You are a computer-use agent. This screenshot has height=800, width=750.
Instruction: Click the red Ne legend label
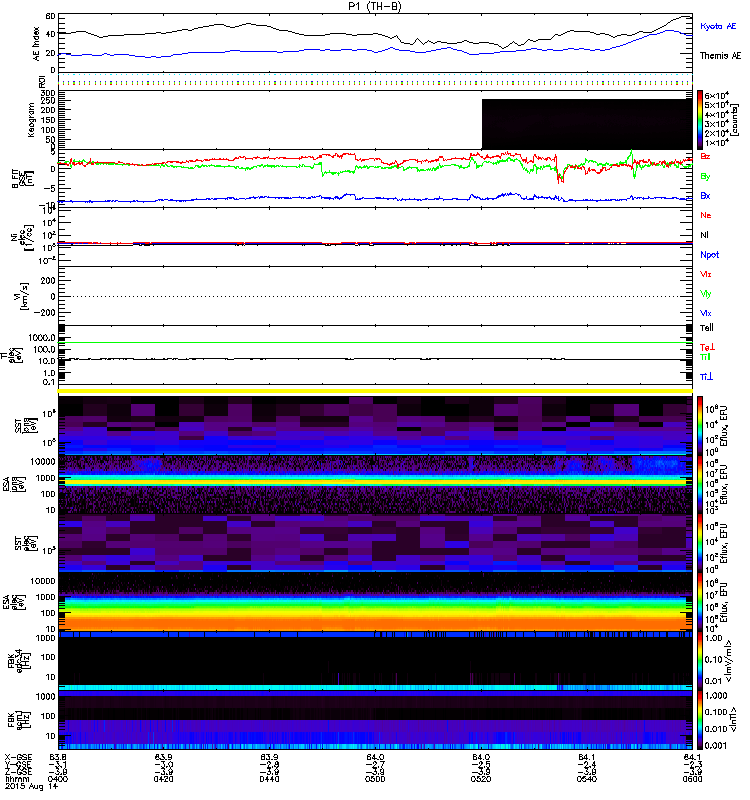click(x=706, y=215)
